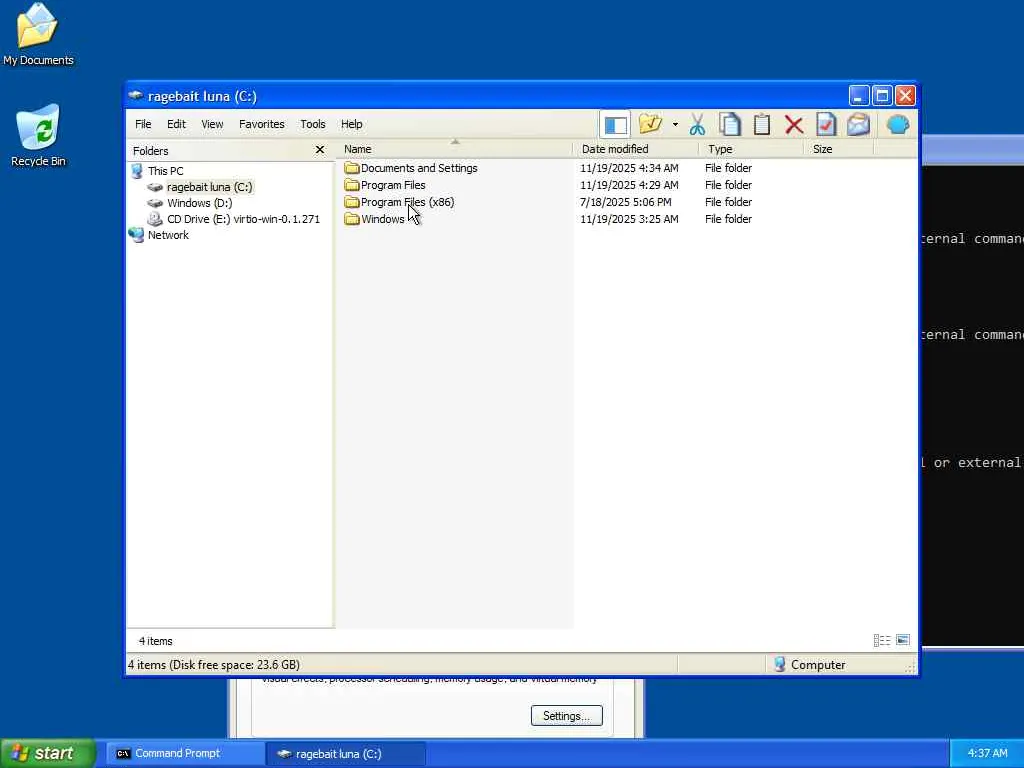Click the 11/19/2025 4:29 AM date cell
Image resolution: width=1024 pixels, height=768 pixels.
point(629,185)
